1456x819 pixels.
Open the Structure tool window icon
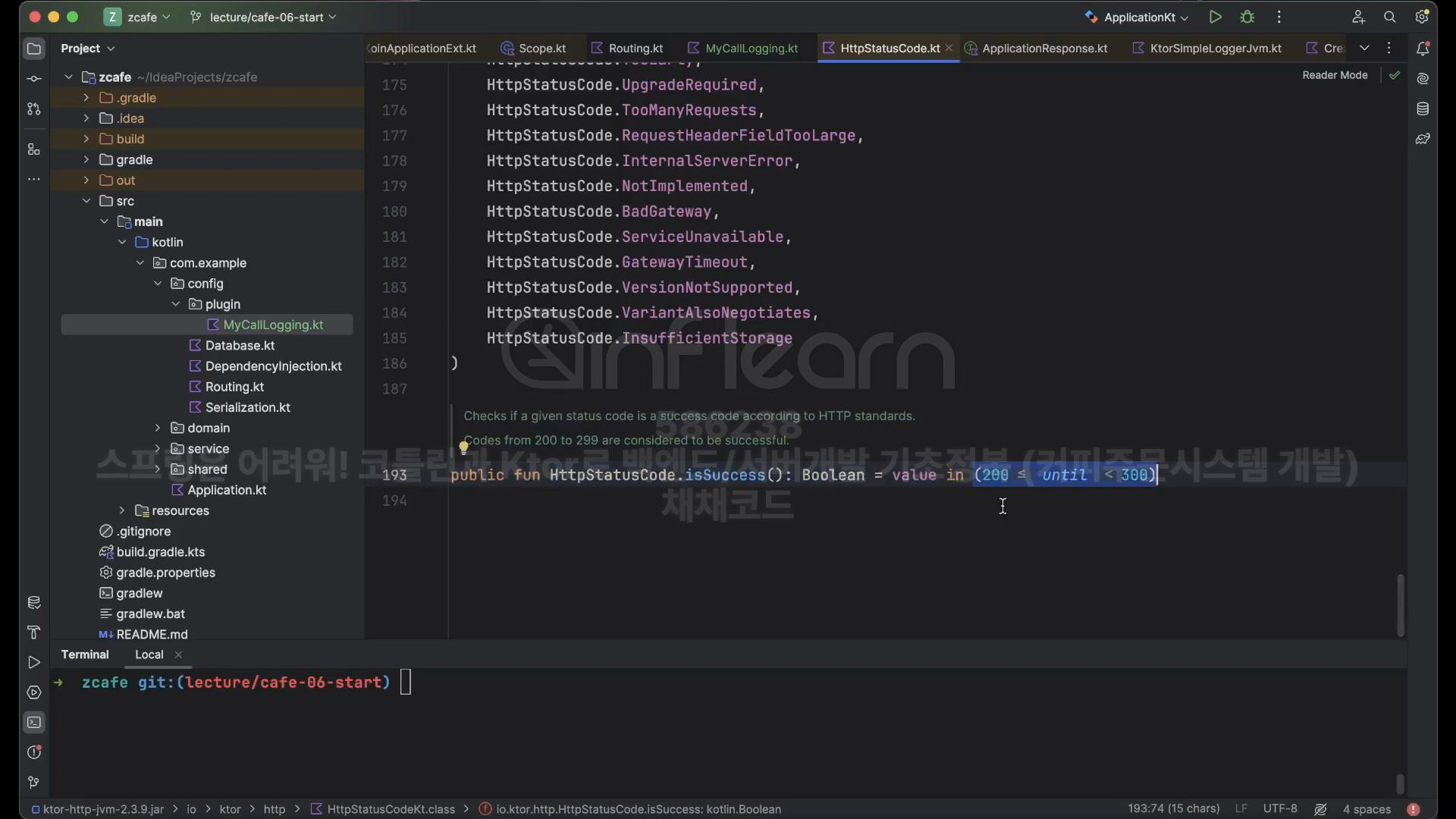pyautogui.click(x=34, y=149)
